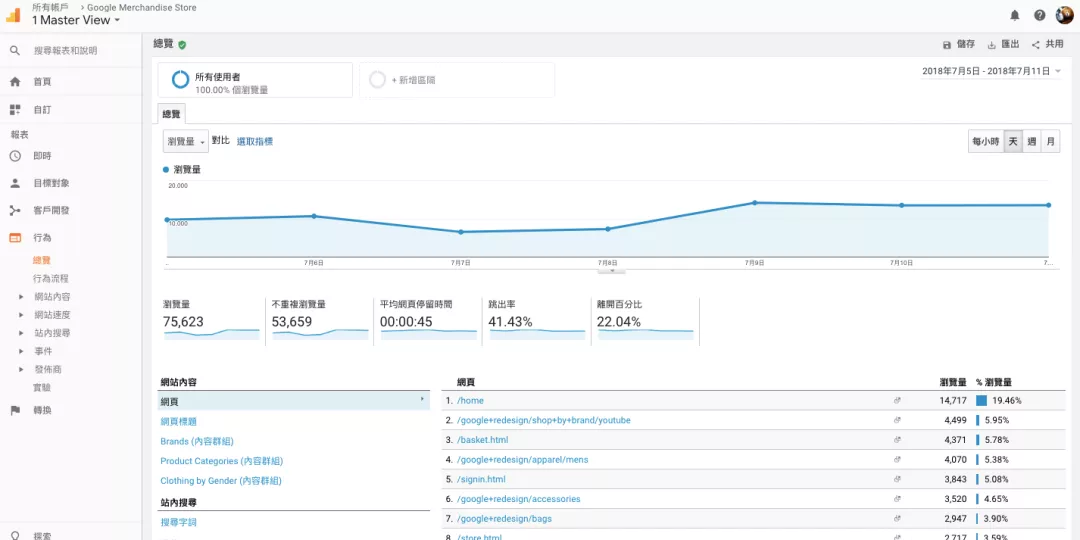Click the 轉換 conversions flag icon

tap(14, 411)
